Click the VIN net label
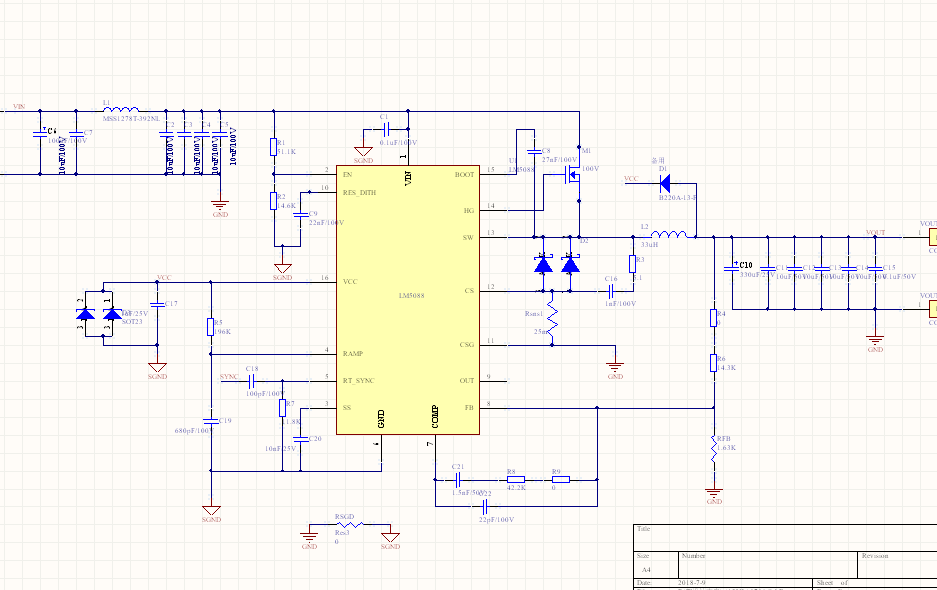The width and height of the screenshot is (937, 590). click(x=19, y=106)
